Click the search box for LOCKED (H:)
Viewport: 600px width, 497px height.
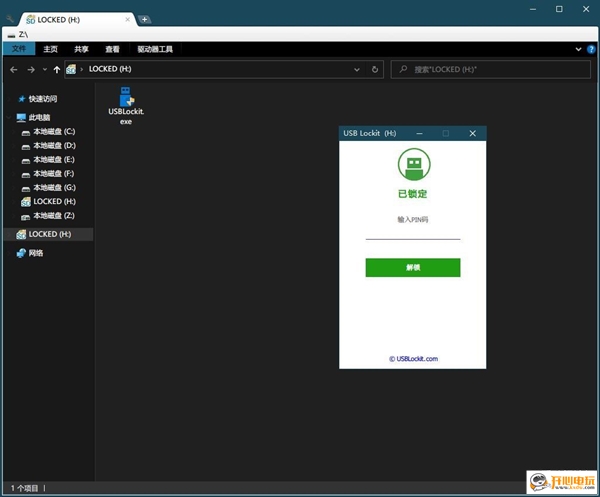491,70
